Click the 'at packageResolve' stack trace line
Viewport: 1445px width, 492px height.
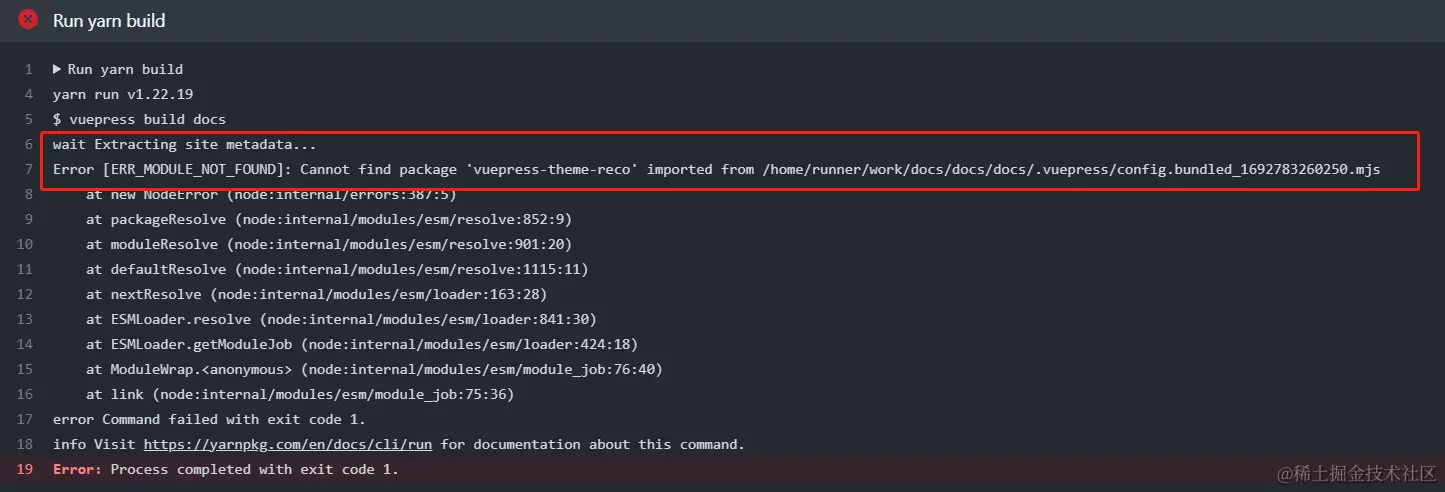coord(328,219)
